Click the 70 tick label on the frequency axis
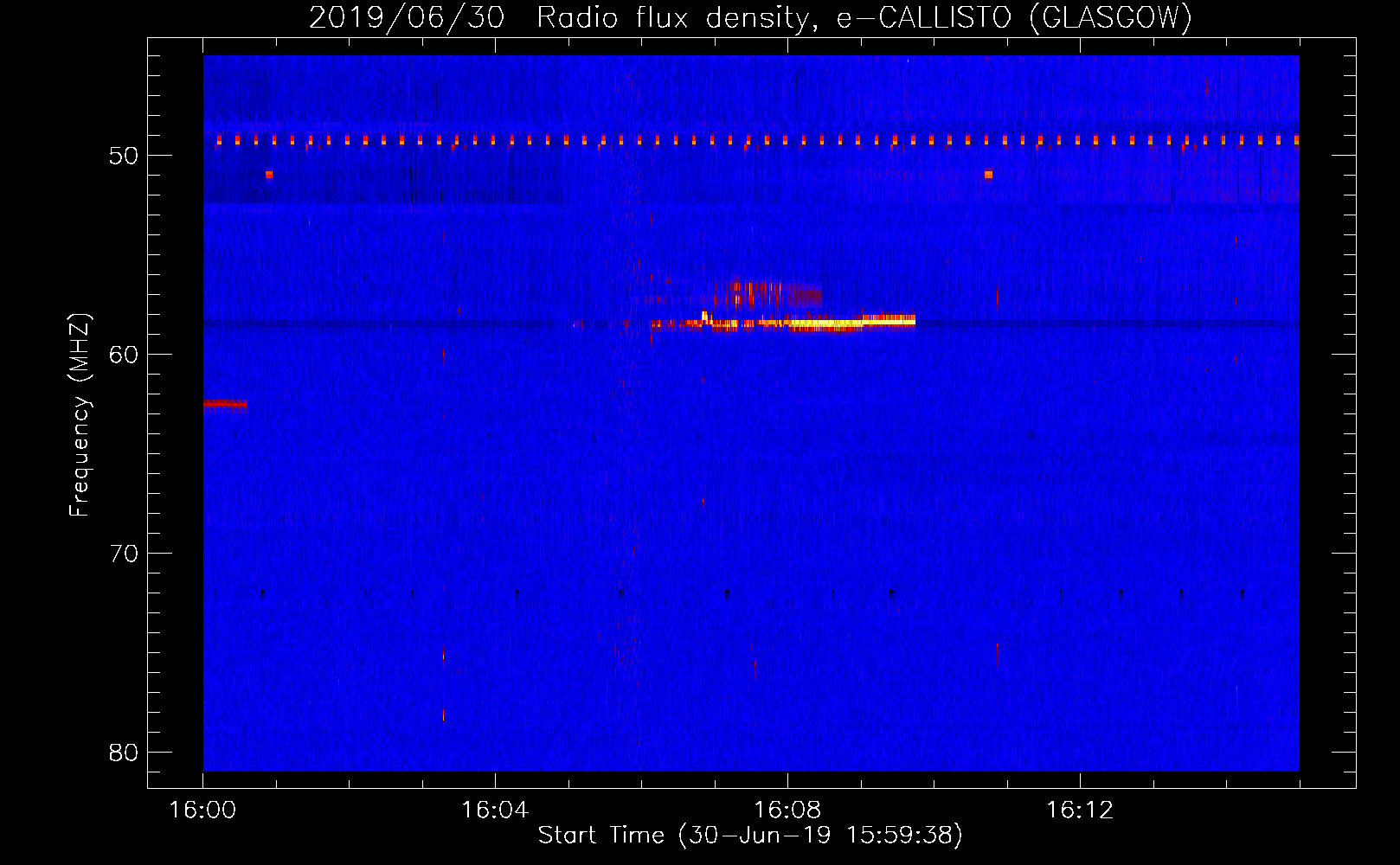Image resolution: width=1400 pixels, height=865 pixels. pos(124,554)
